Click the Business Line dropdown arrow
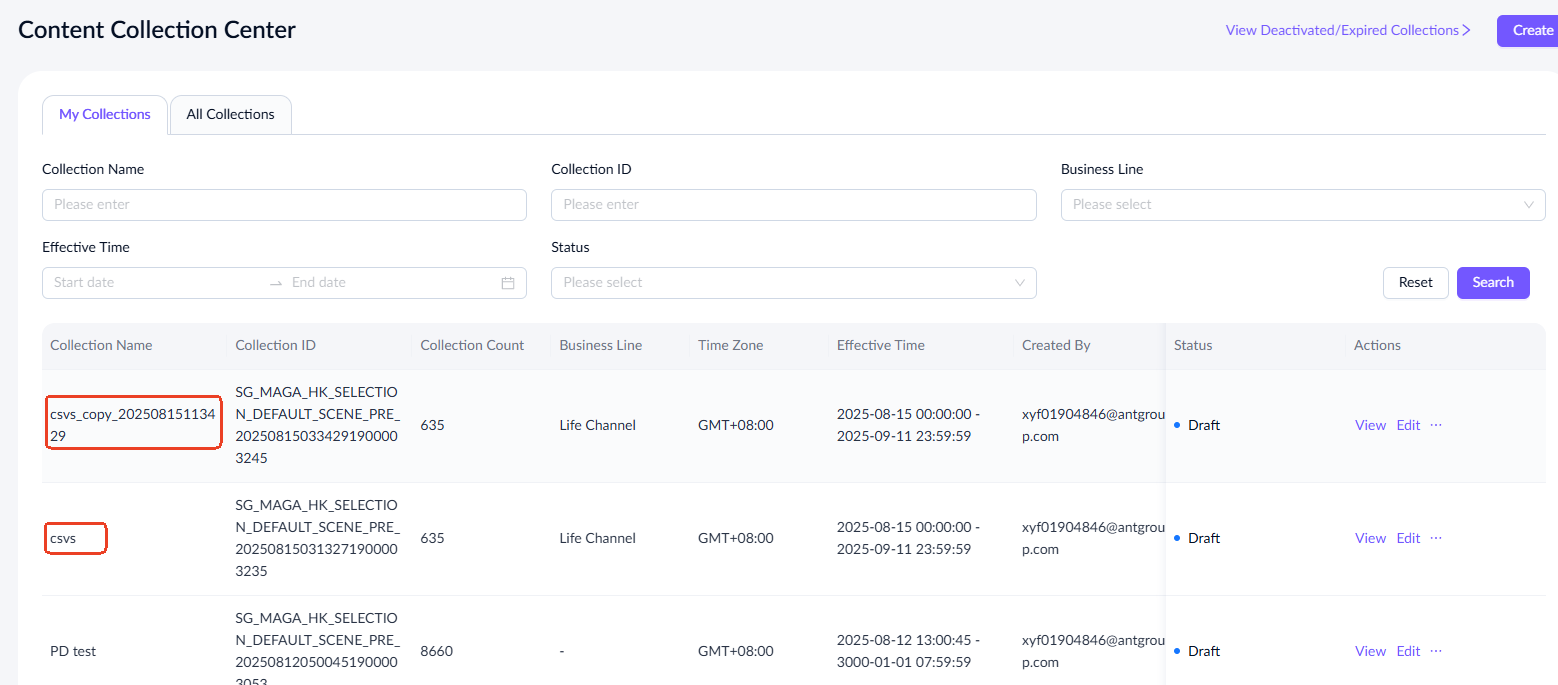 1528,205
